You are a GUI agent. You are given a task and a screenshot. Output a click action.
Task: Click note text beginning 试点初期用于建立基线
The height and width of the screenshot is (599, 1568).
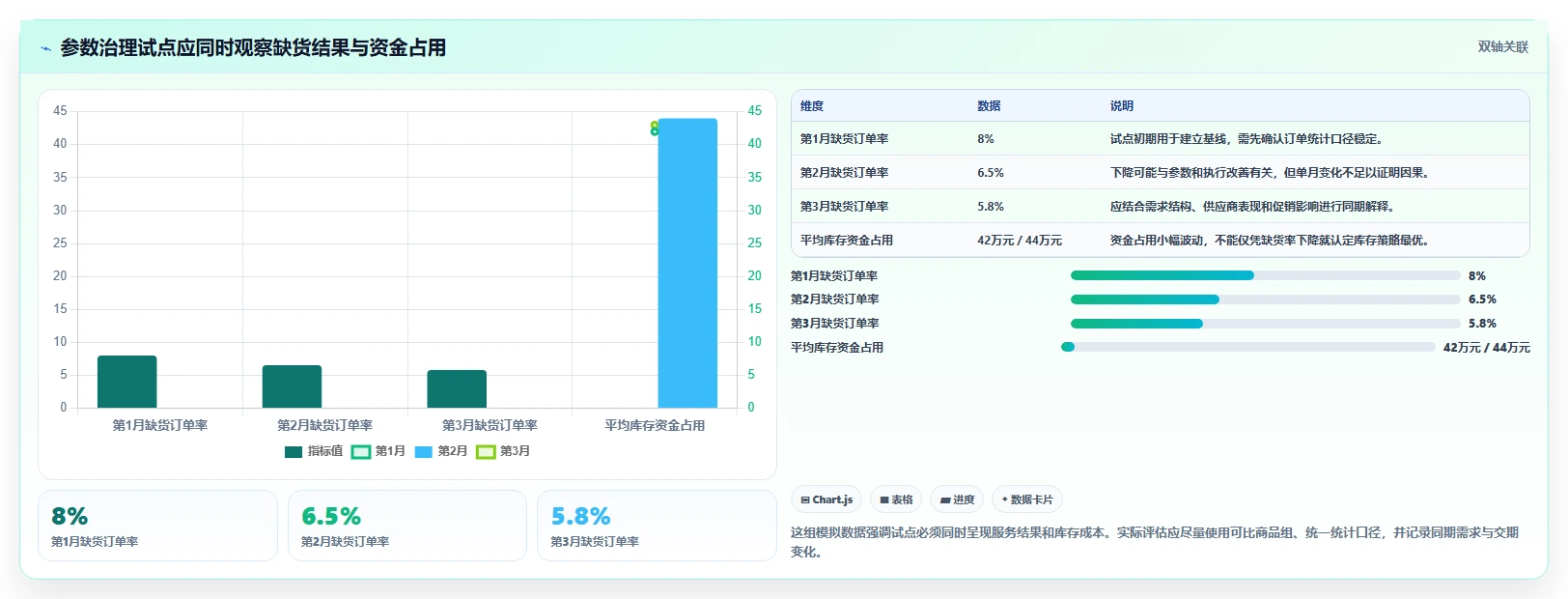(x=1249, y=139)
